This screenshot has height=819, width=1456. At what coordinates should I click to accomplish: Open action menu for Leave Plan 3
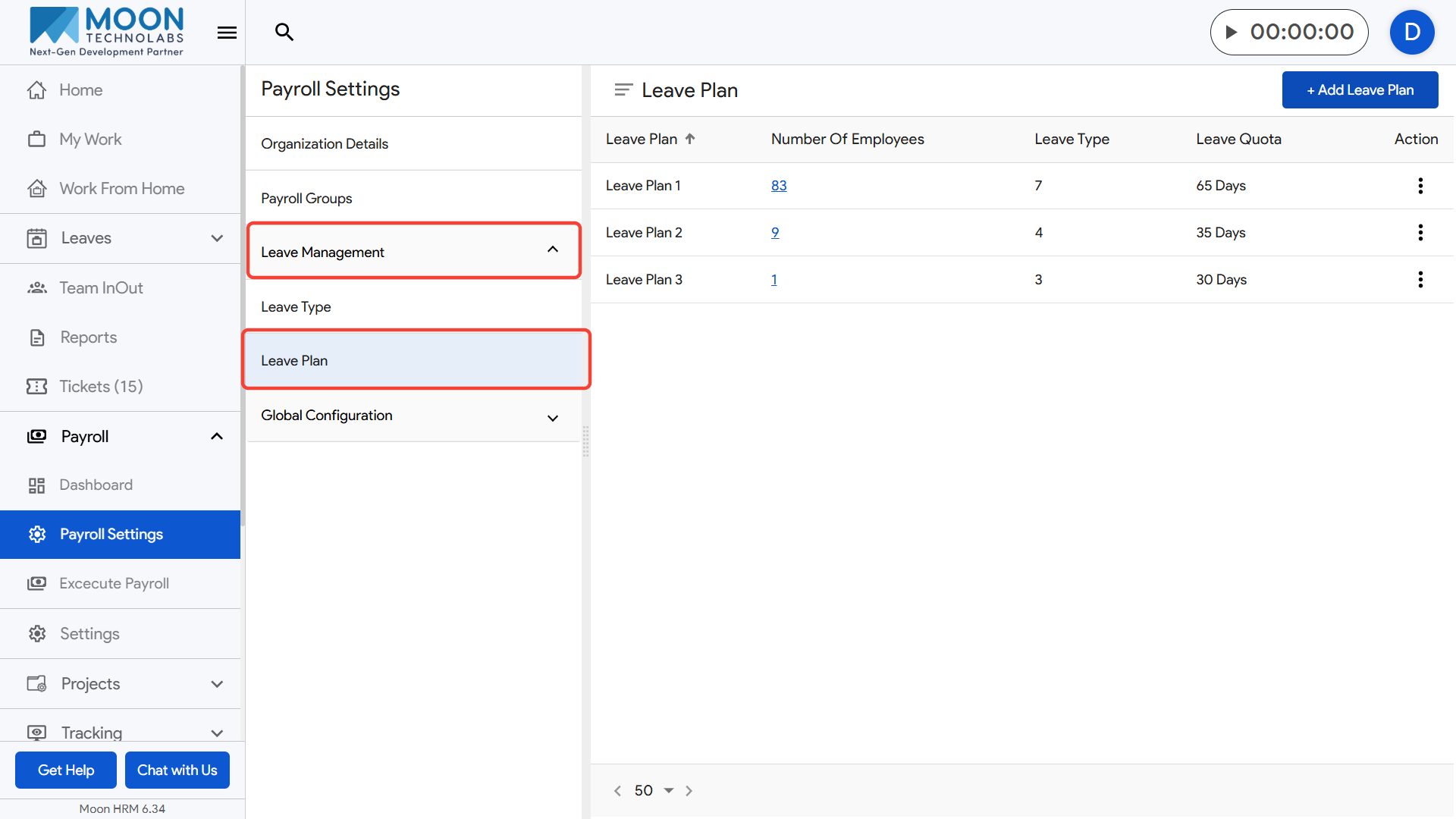1420,280
